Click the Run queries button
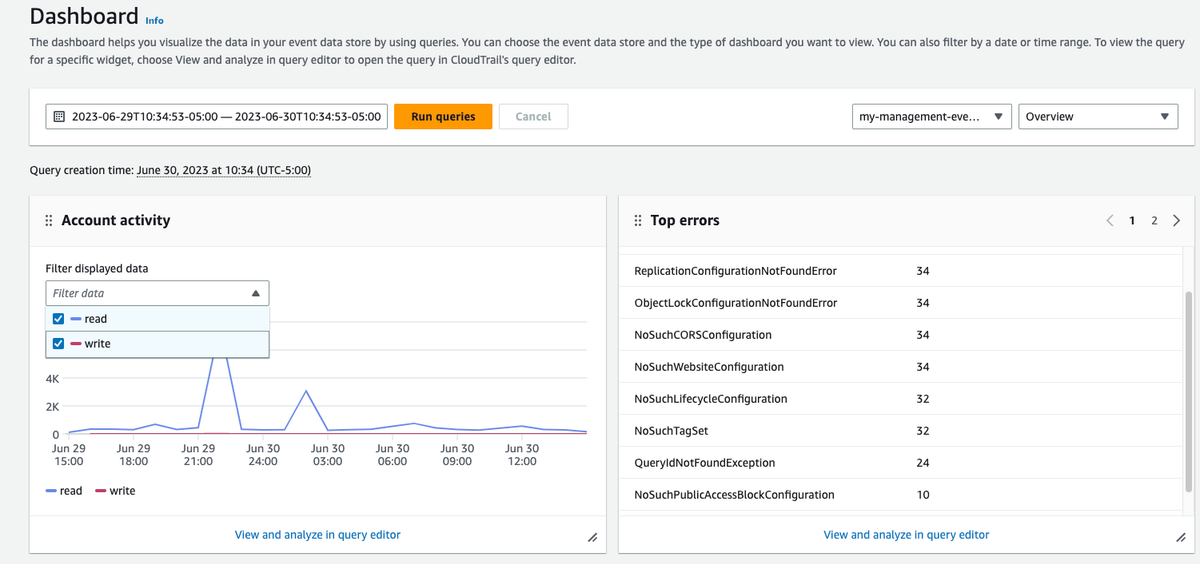 tap(443, 117)
